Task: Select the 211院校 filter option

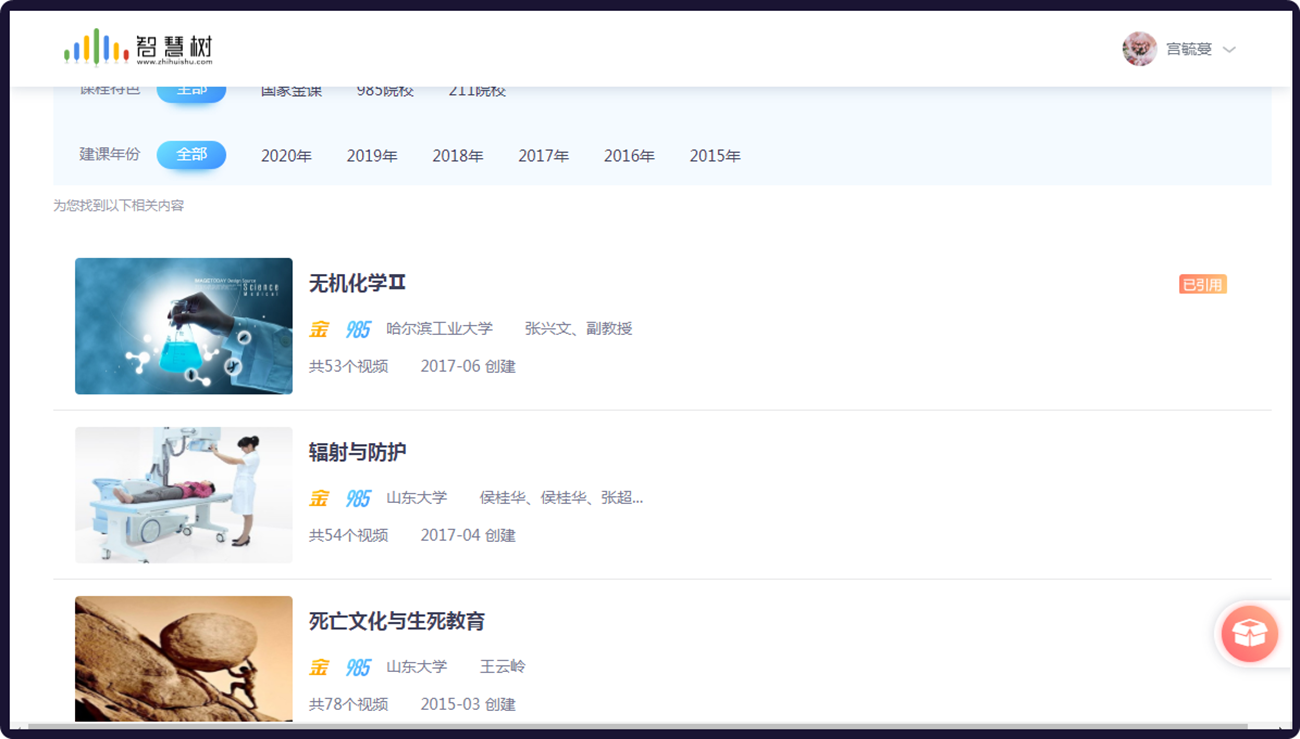Action: pyautogui.click(x=477, y=89)
